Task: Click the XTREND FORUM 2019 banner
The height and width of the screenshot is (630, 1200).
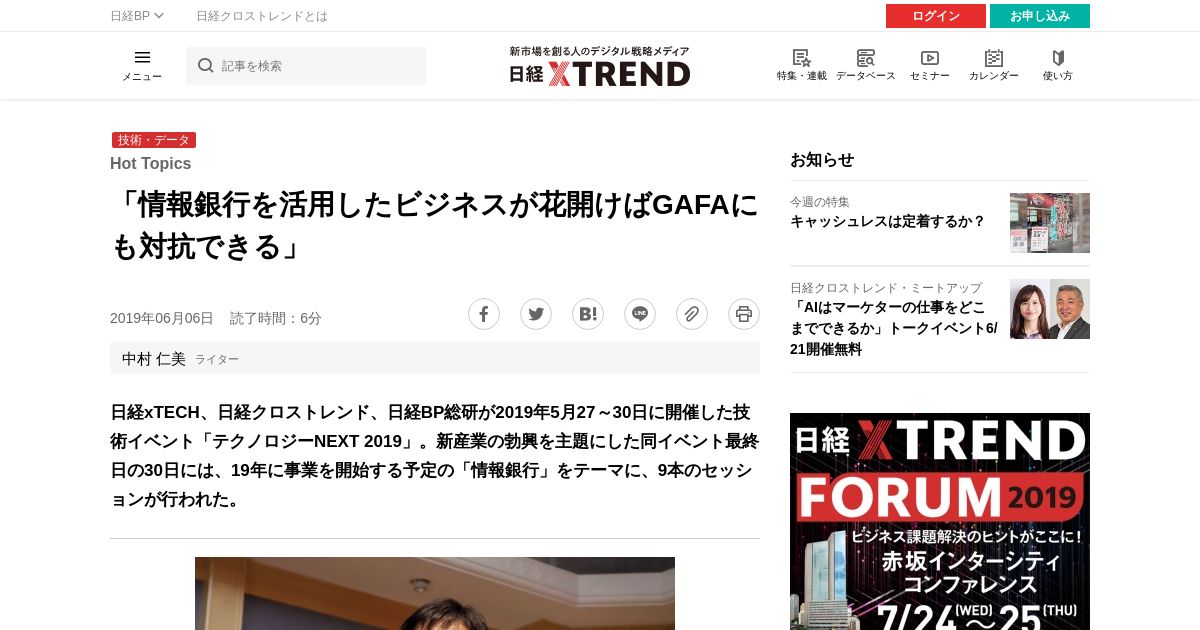Action: 940,521
